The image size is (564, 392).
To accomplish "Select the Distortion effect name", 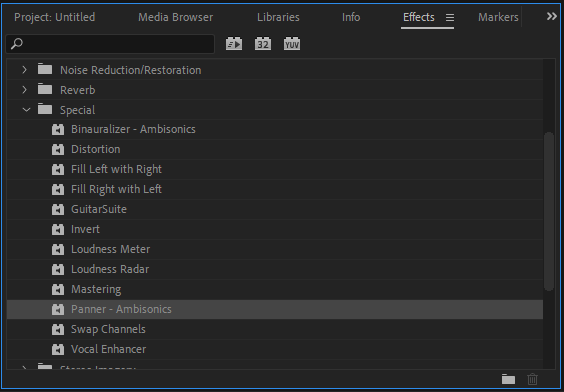I will (x=96, y=149).
